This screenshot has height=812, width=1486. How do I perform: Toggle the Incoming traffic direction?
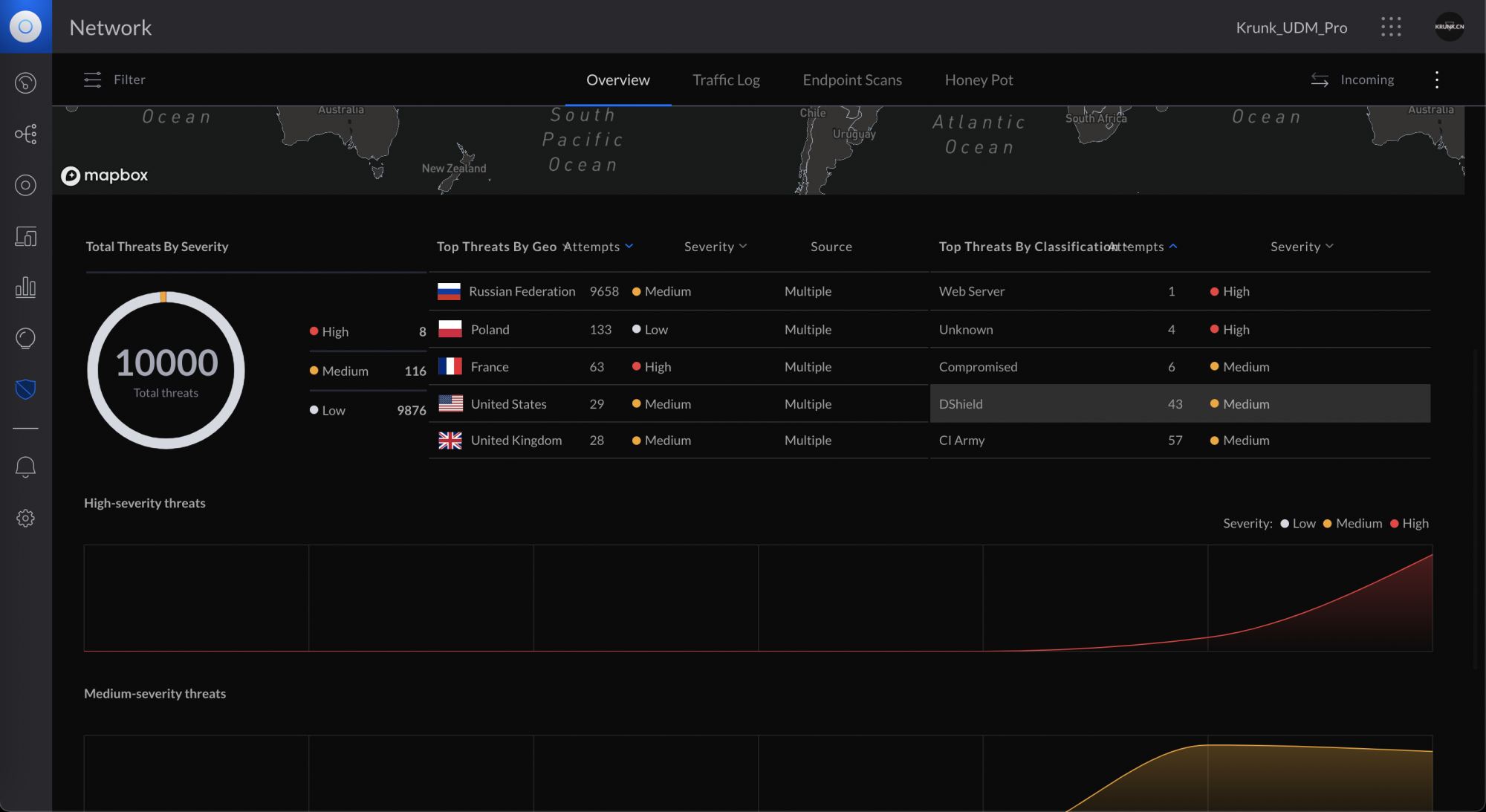[x=1353, y=79]
